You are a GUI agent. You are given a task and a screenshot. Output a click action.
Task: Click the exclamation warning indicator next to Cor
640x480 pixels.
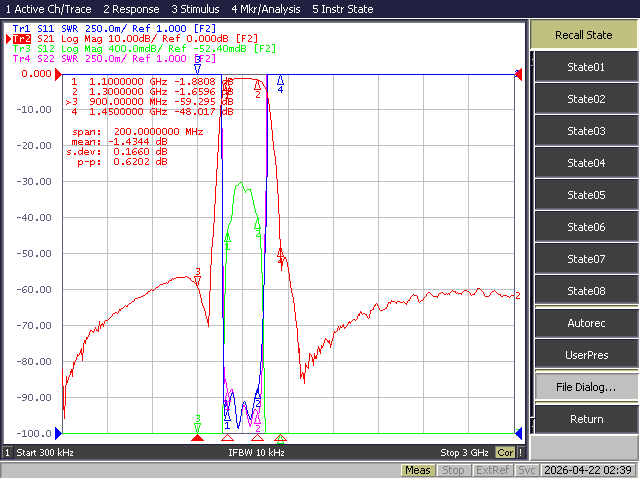(x=520, y=452)
